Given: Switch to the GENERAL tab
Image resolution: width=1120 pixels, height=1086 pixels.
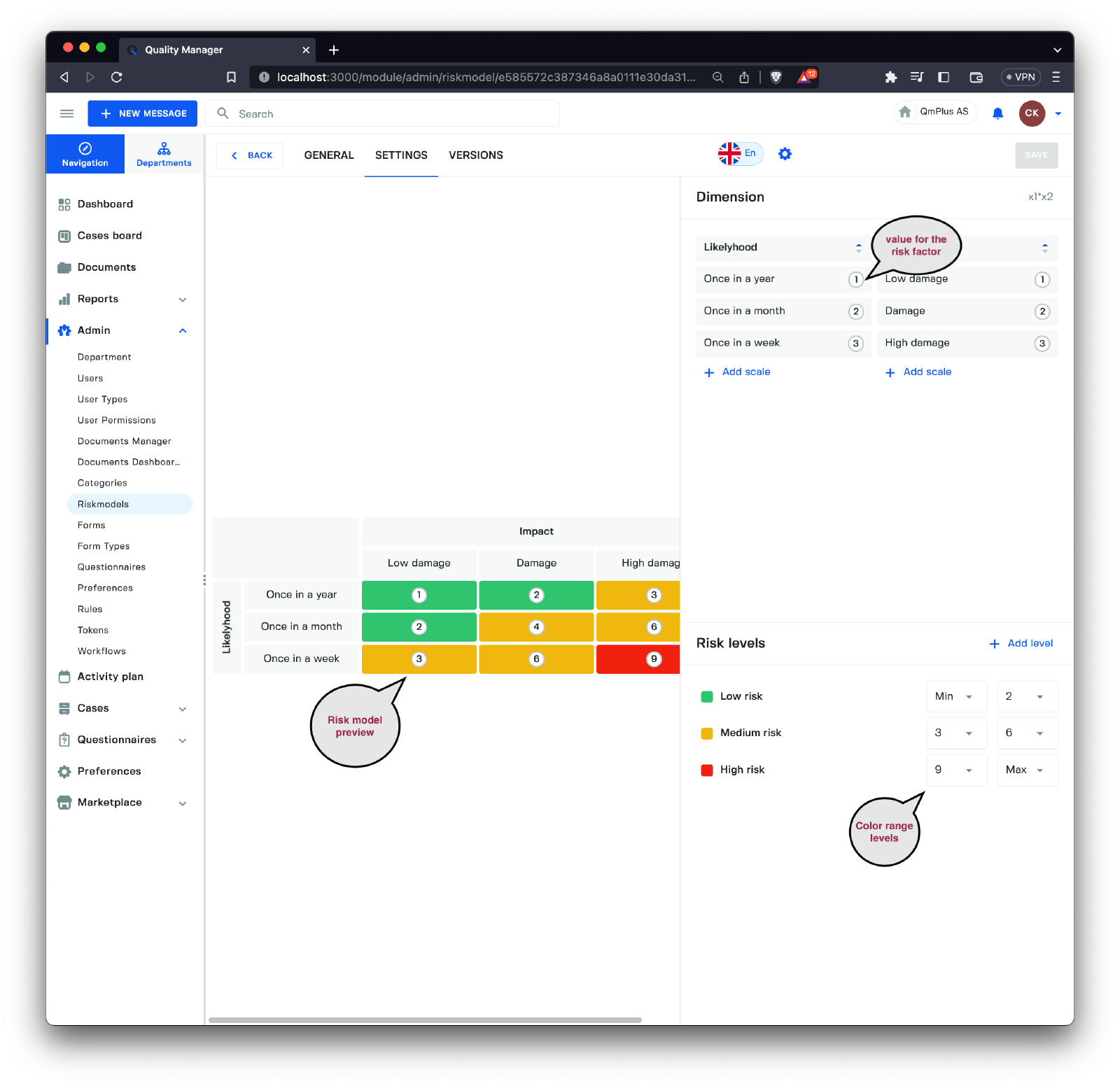Looking at the screenshot, I should 329,155.
